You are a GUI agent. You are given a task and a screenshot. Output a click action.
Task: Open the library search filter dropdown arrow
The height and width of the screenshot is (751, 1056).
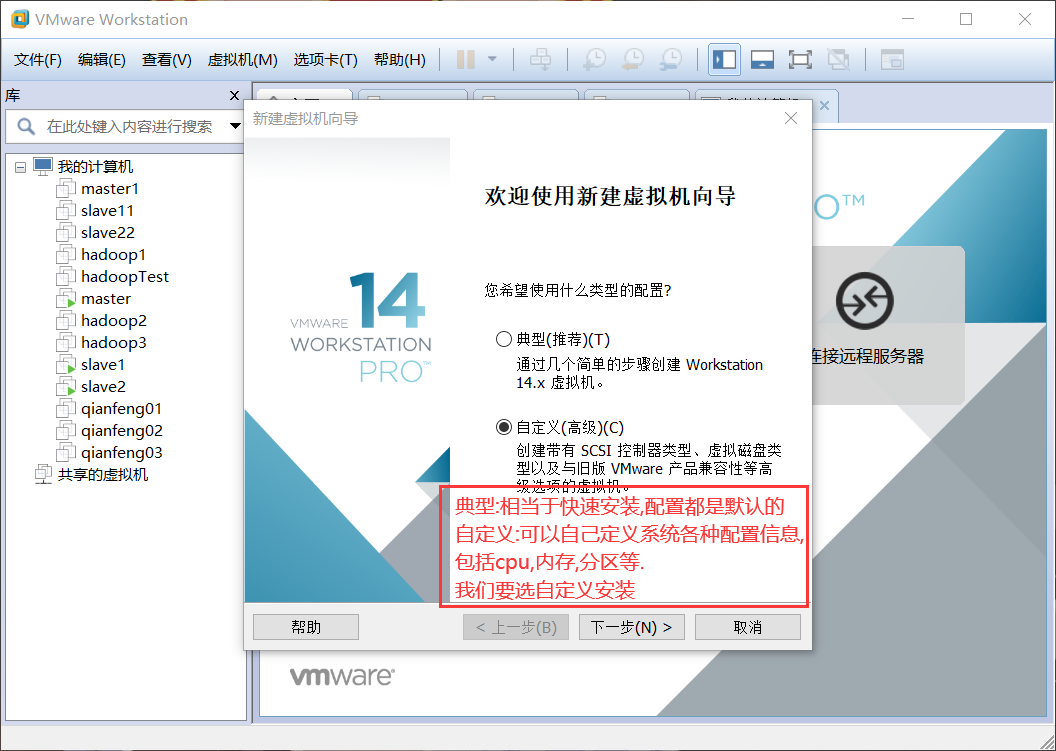235,126
